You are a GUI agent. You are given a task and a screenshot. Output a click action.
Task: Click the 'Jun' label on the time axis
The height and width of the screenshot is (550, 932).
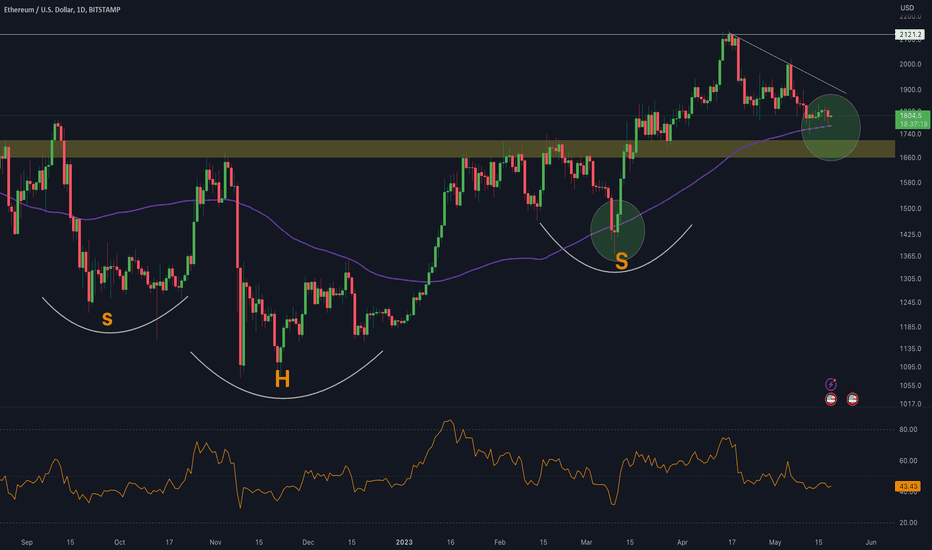coord(871,542)
